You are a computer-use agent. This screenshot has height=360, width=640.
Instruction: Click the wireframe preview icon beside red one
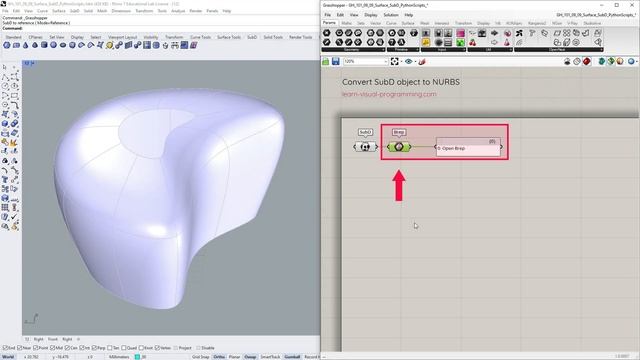577,62
